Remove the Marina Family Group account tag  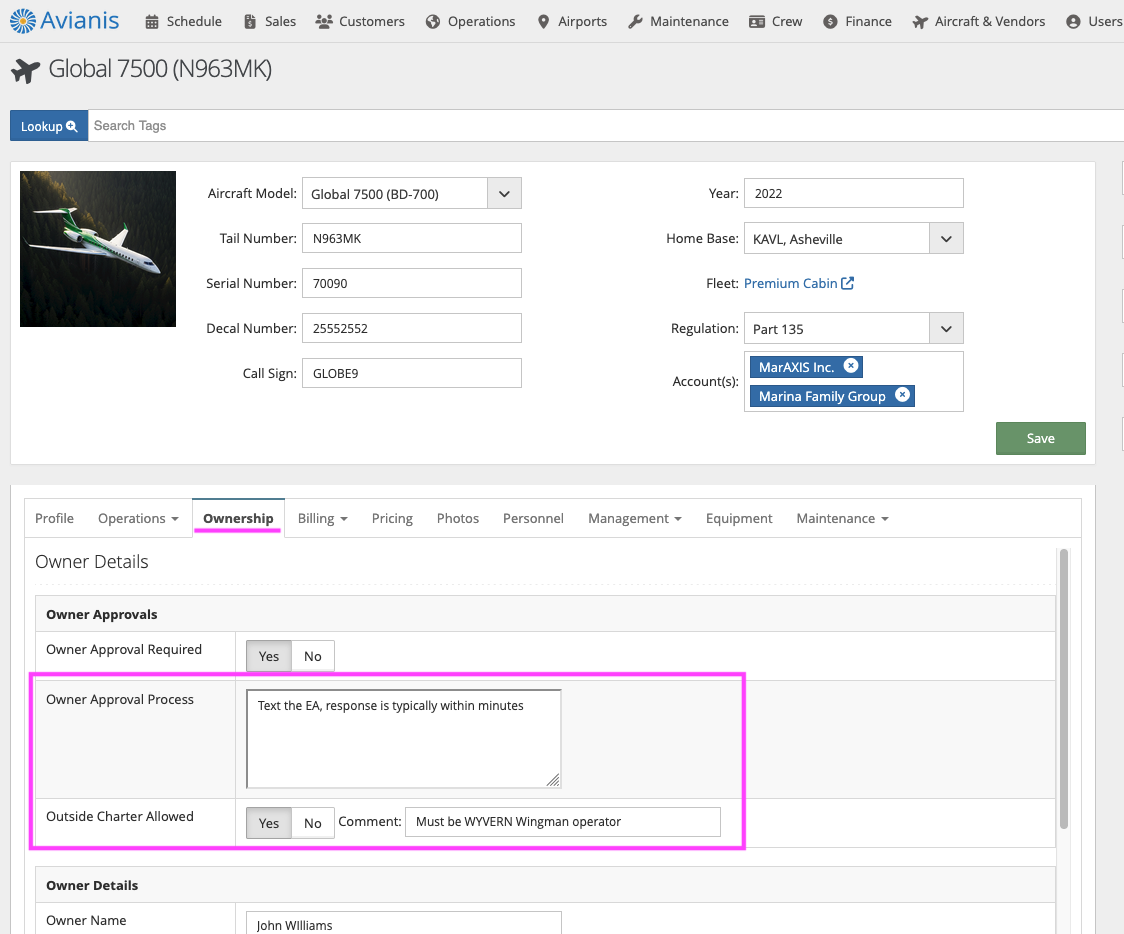click(902, 394)
